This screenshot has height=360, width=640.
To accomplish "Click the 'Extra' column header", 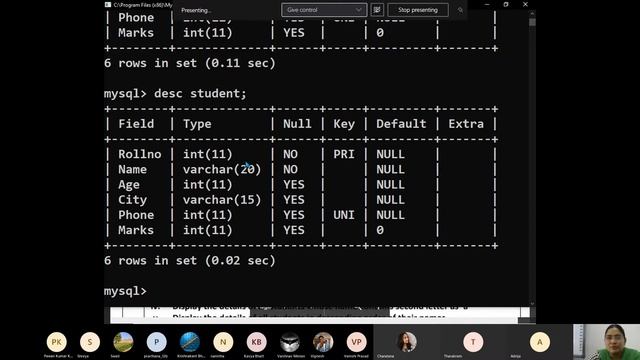I will coord(466,124).
